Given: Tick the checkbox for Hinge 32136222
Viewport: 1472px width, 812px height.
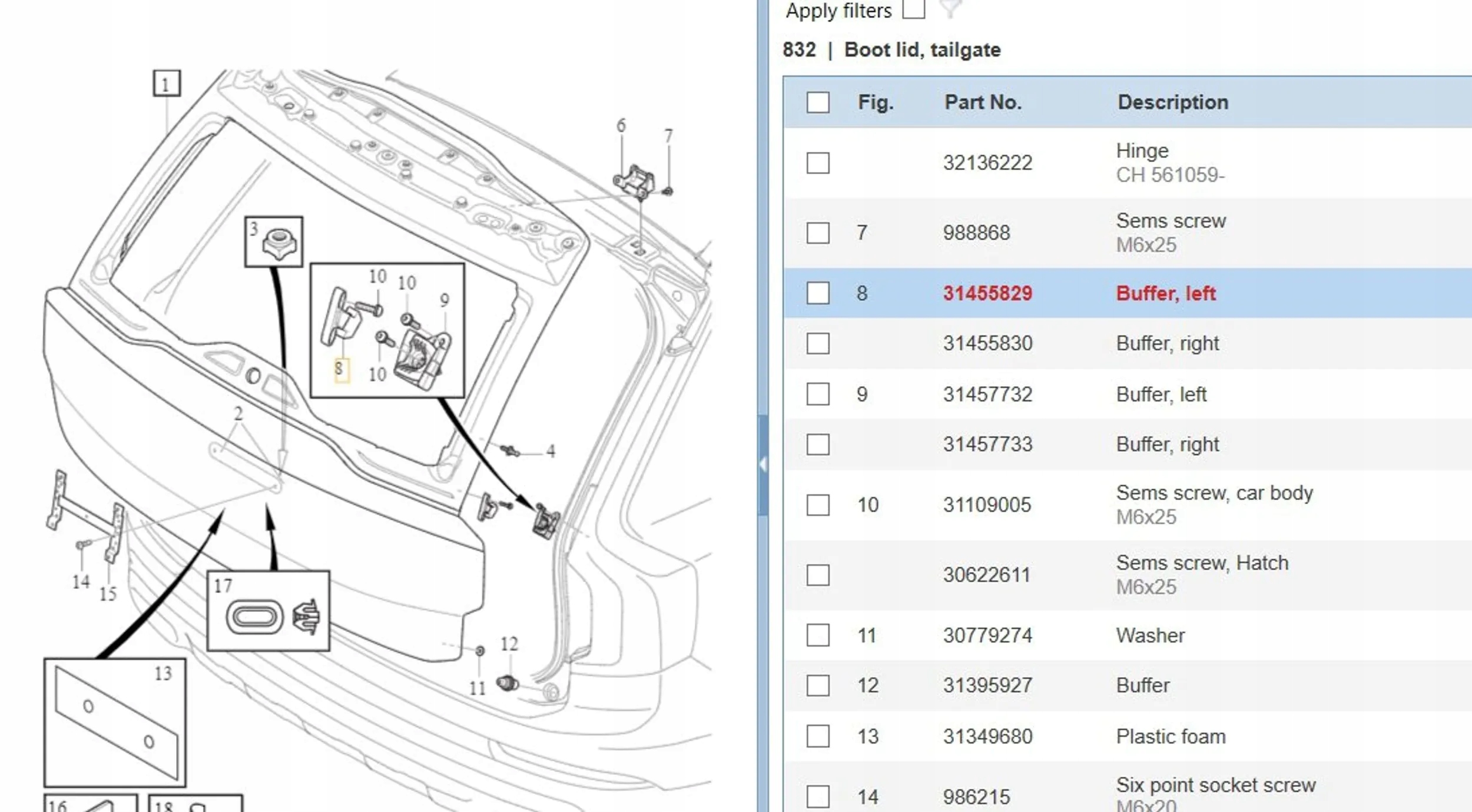Looking at the screenshot, I should (818, 163).
